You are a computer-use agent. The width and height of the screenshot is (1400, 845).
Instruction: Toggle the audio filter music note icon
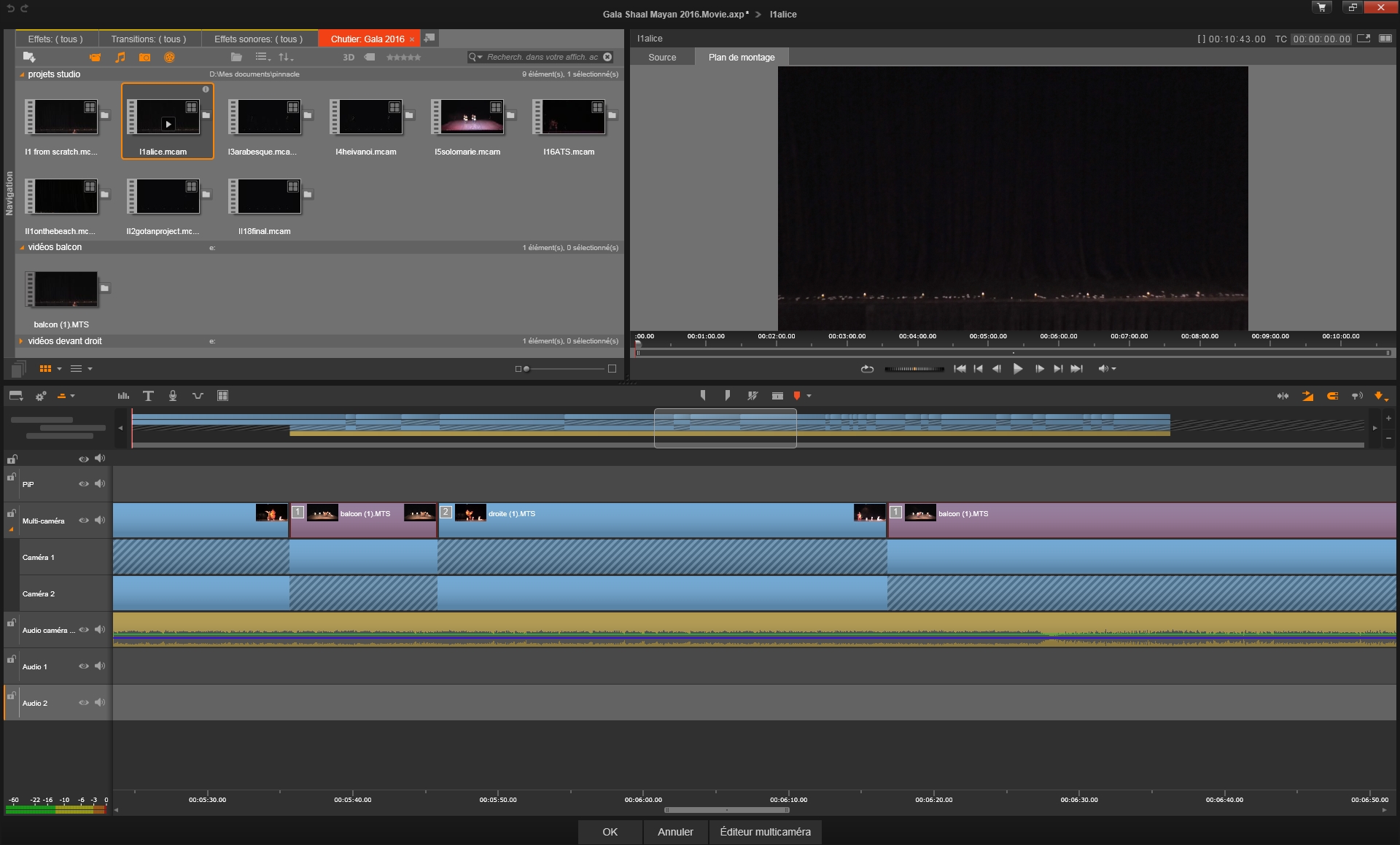[x=120, y=57]
